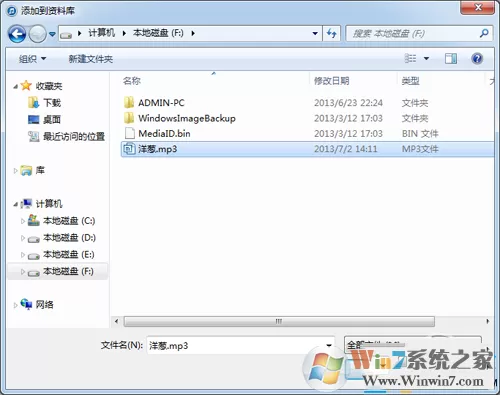Collapse the 计算机 tree node

click(x=15, y=204)
